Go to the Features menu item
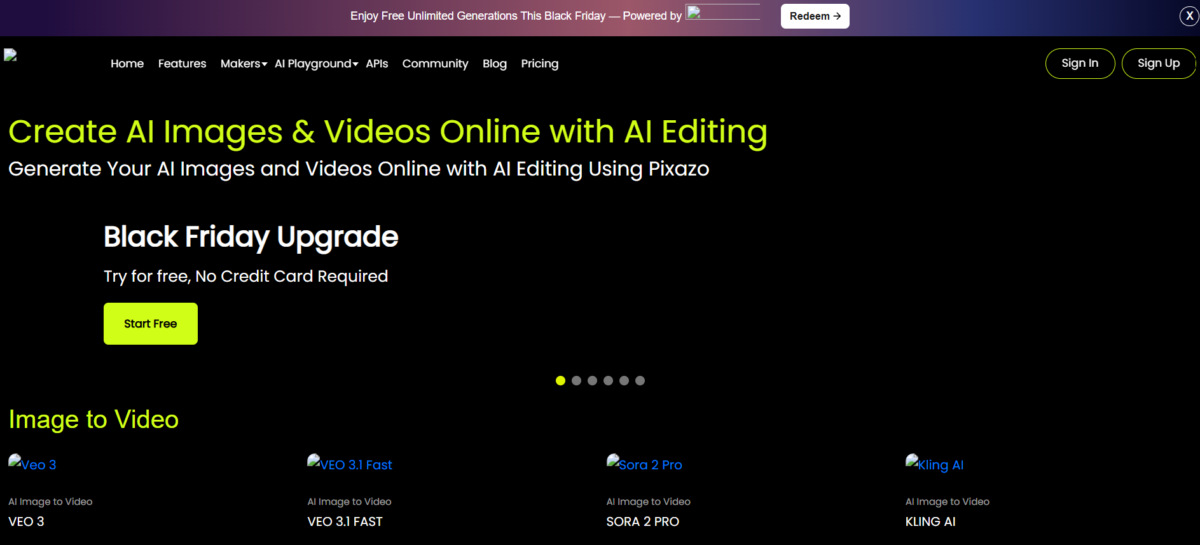Screen dimensions: 1200x545 pyautogui.click(x=182, y=63)
